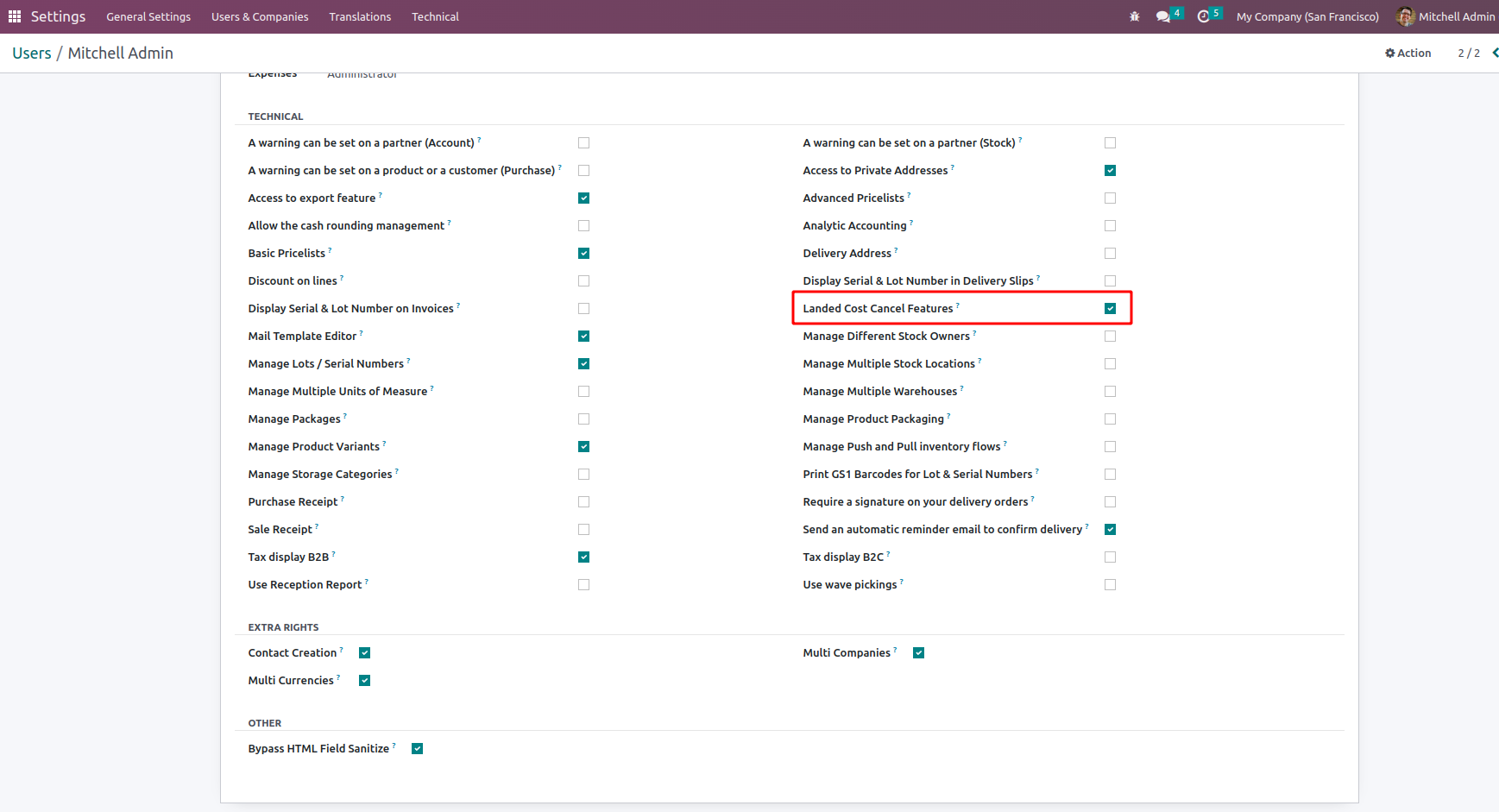Click the debug bug icon
This screenshot has width=1499, height=812.
(1134, 16)
